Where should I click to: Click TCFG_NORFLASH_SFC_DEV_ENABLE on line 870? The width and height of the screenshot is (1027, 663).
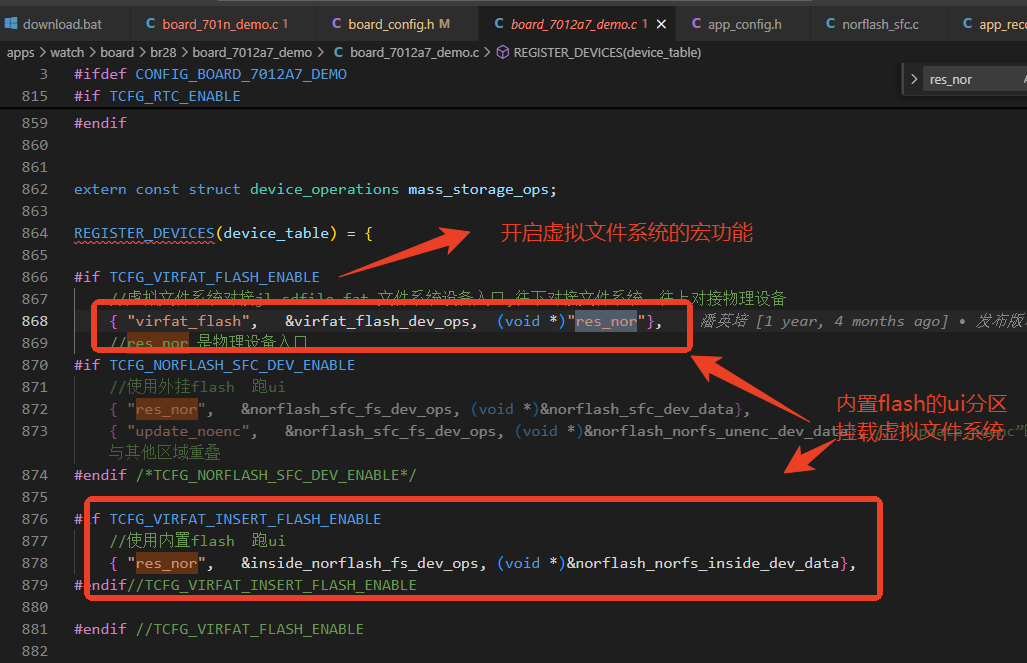[x=233, y=365]
